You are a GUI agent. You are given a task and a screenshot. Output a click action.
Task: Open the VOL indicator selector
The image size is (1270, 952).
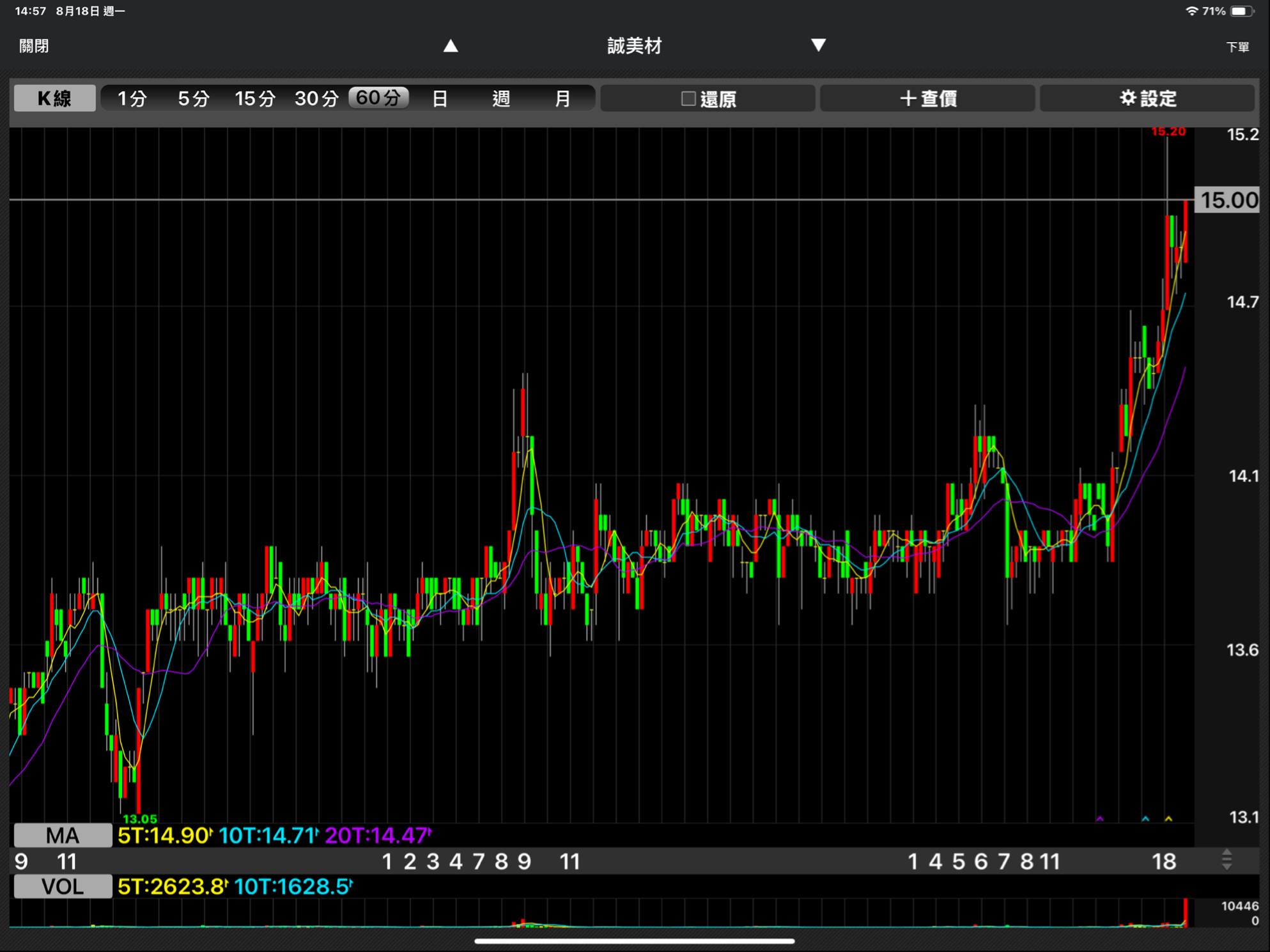point(63,887)
